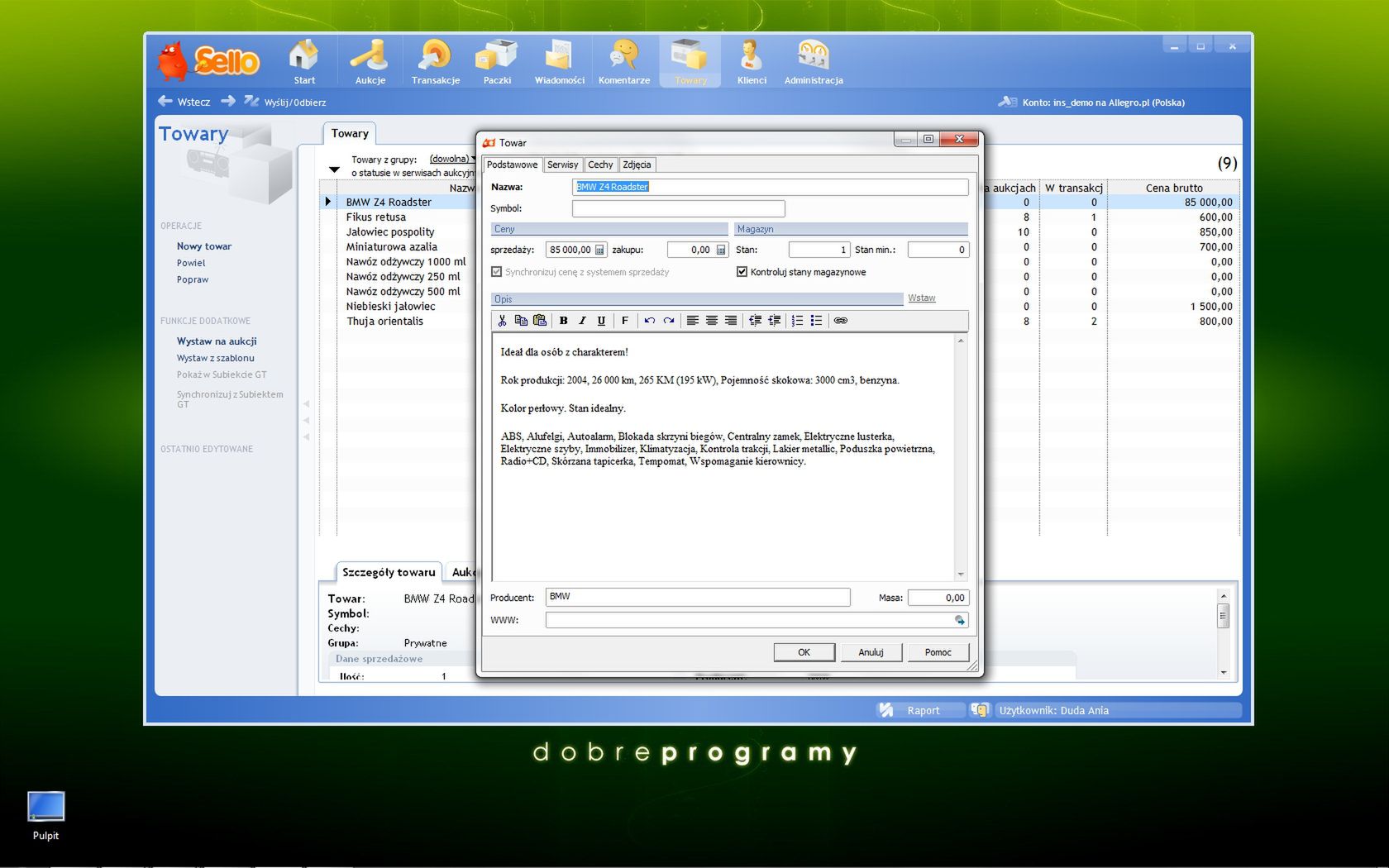Click the Wstecz back arrow
This screenshot has height=868, width=1389.
[165, 101]
